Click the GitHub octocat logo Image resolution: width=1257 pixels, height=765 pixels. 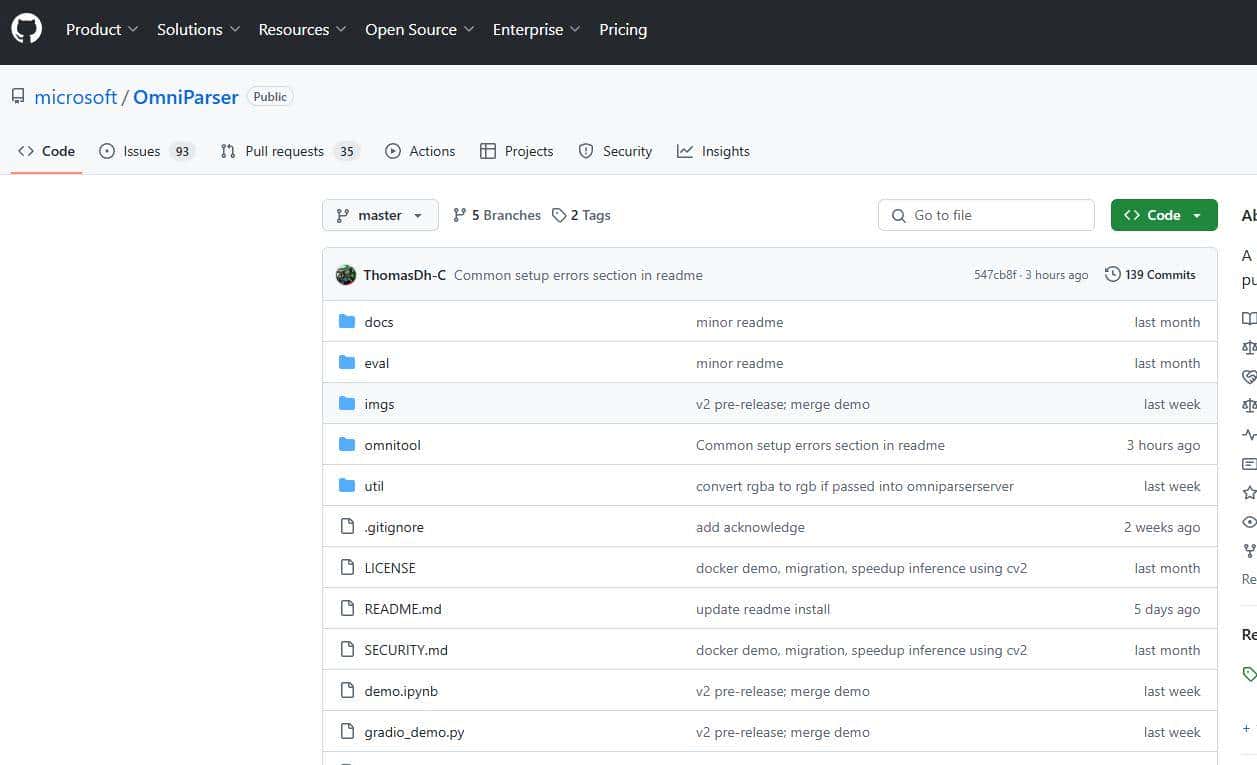[26, 27]
